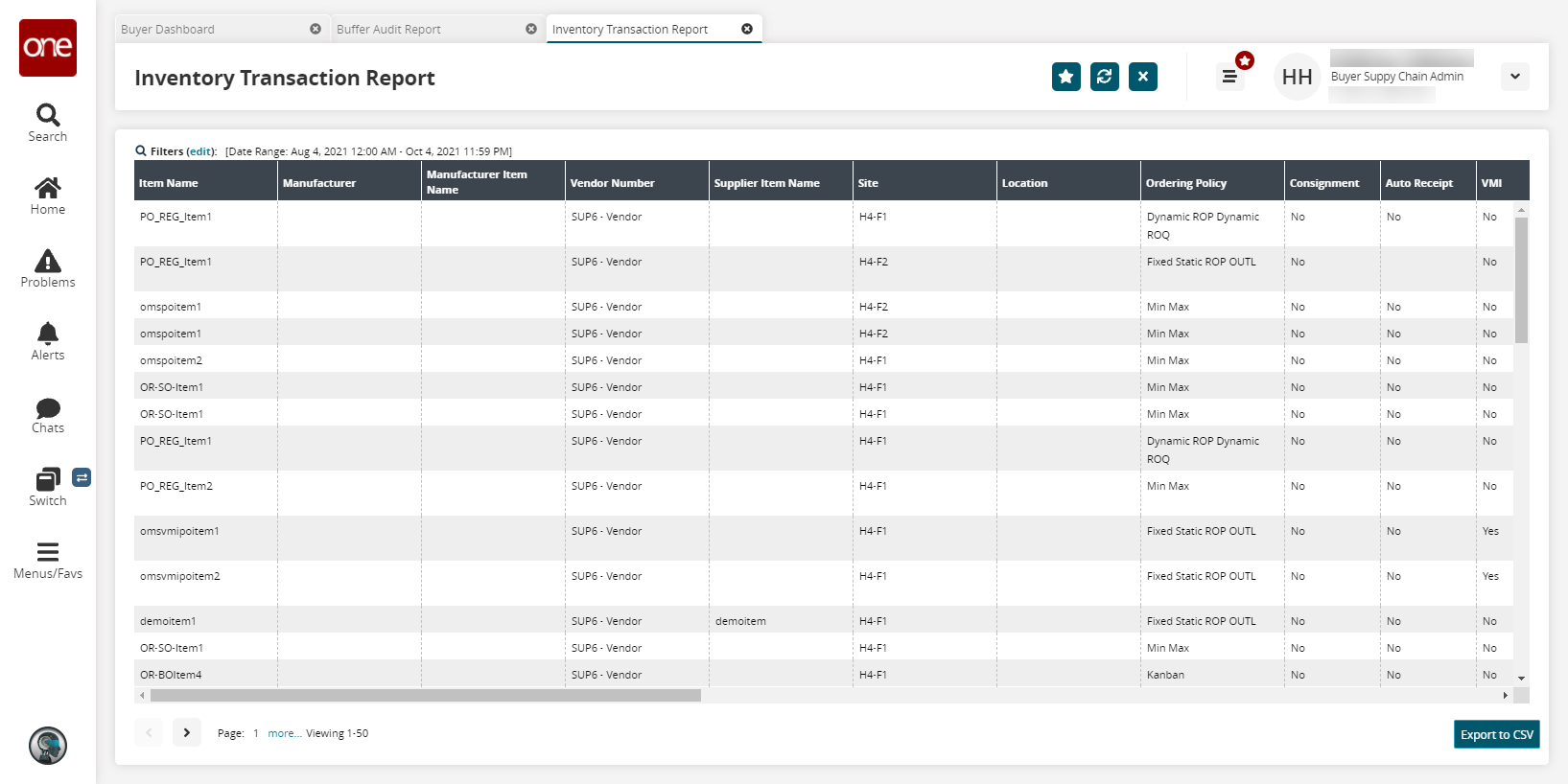Click the horizontal scrollbar of the table
Viewport: 1568px width, 784px height.
click(x=425, y=696)
